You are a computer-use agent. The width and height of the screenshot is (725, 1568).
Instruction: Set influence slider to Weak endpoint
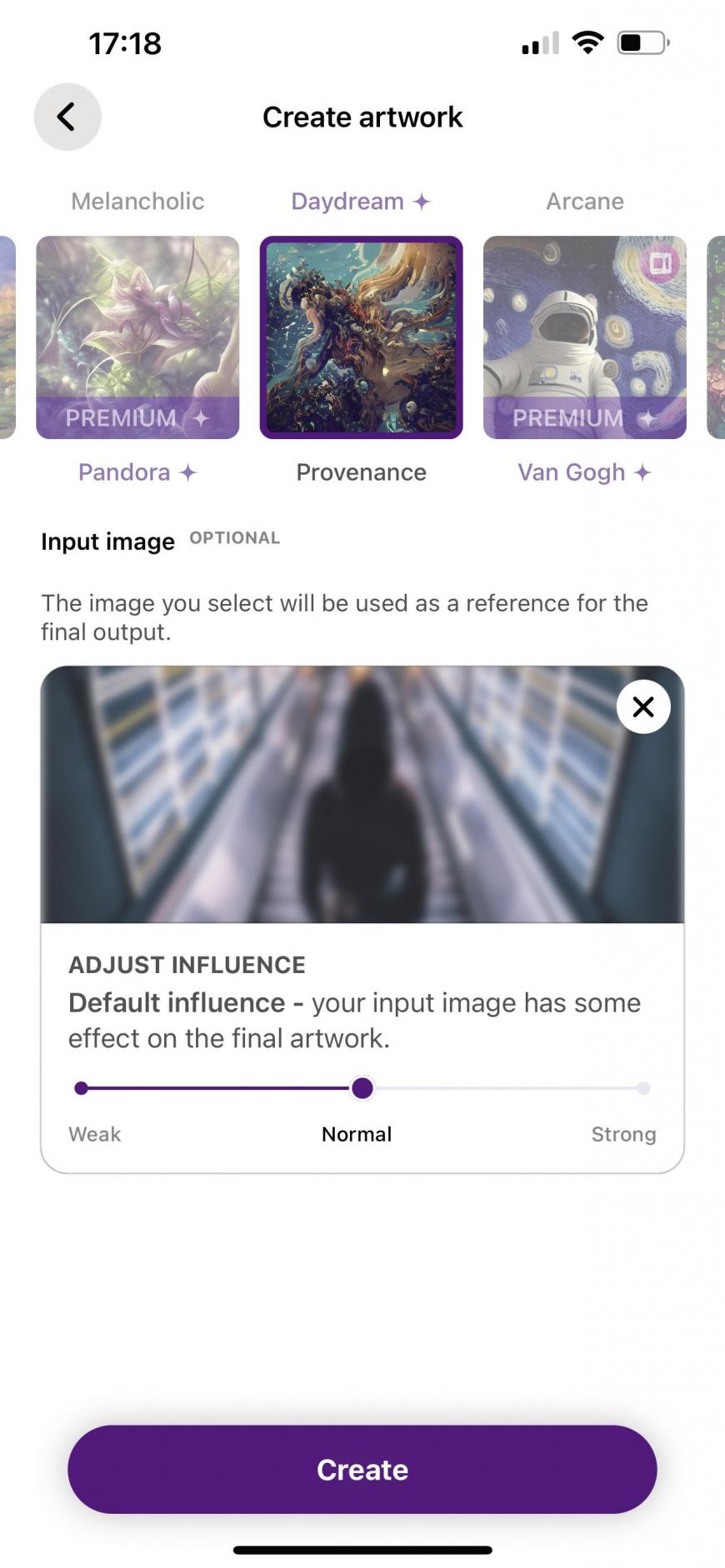coord(81,1088)
